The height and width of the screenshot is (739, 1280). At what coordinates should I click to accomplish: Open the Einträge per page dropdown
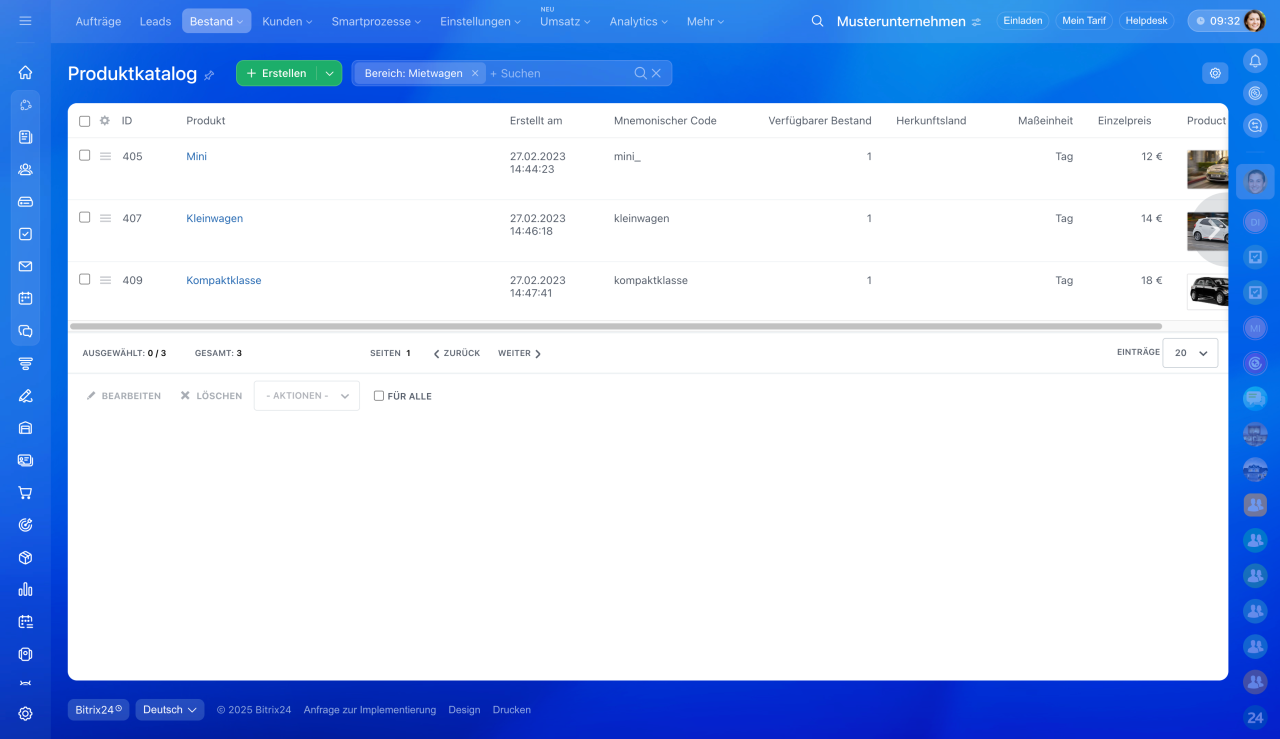point(1190,353)
